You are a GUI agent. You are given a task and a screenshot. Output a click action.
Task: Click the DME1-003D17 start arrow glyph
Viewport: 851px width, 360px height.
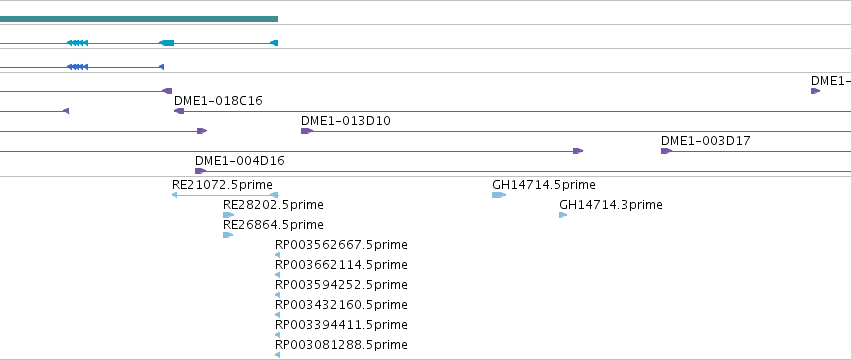(x=666, y=151)
